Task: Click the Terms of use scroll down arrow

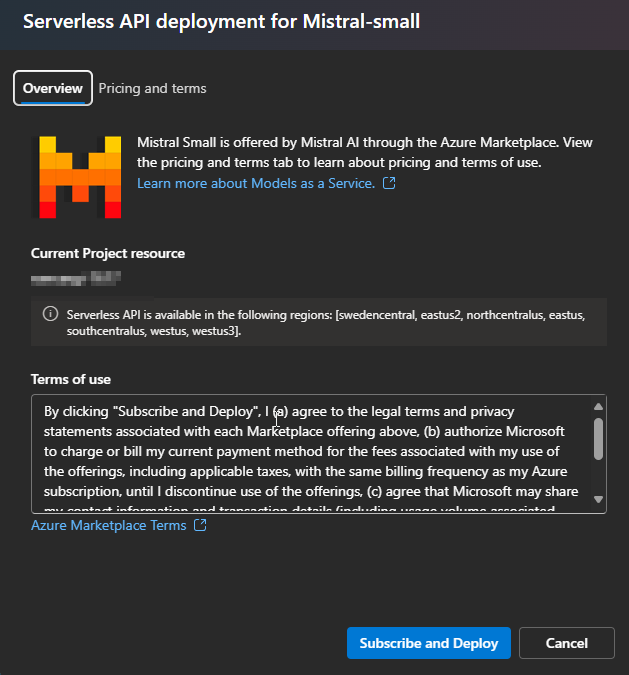Action: 598,499
